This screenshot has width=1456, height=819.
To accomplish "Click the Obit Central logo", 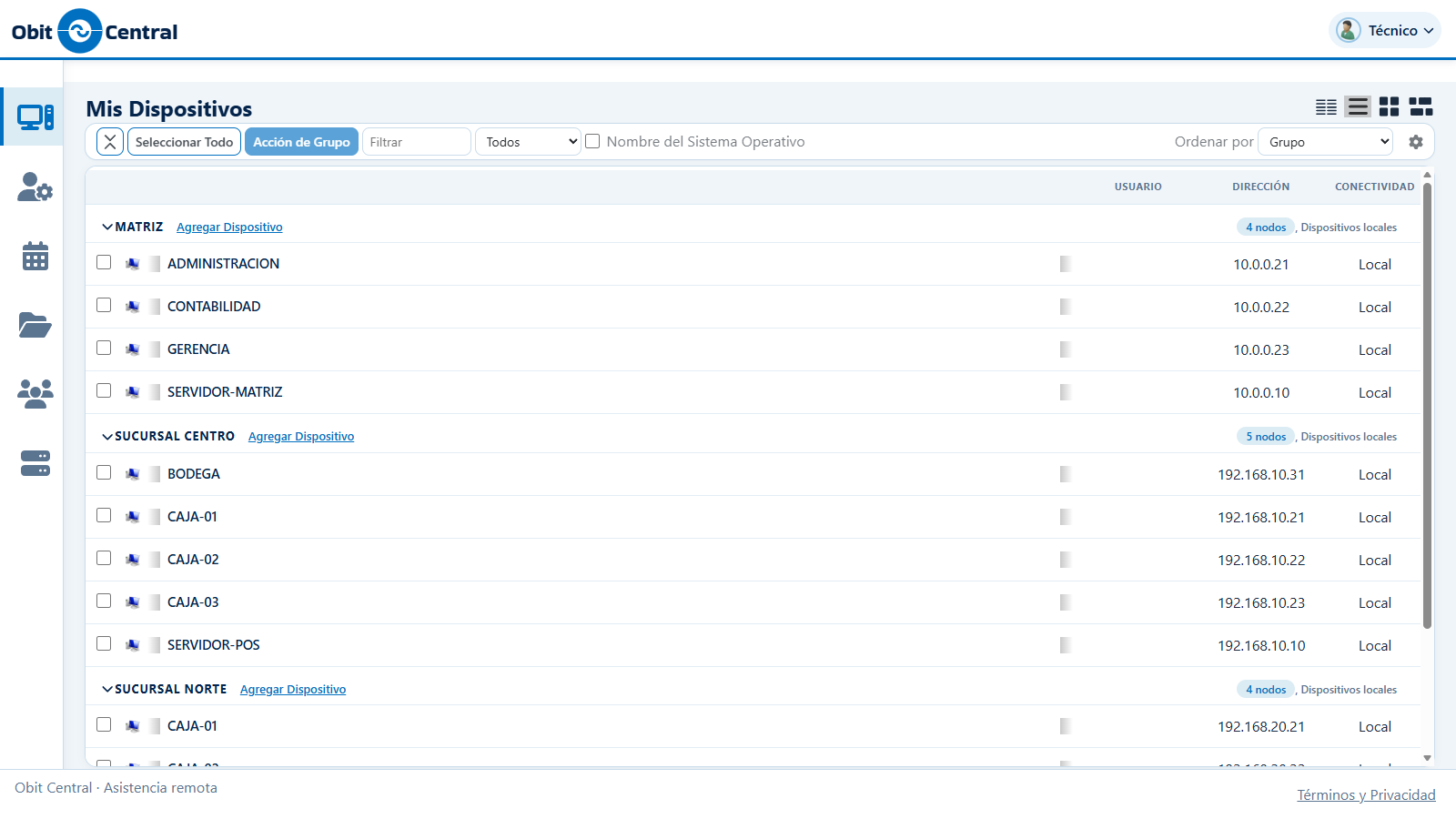I will point(95,31).
